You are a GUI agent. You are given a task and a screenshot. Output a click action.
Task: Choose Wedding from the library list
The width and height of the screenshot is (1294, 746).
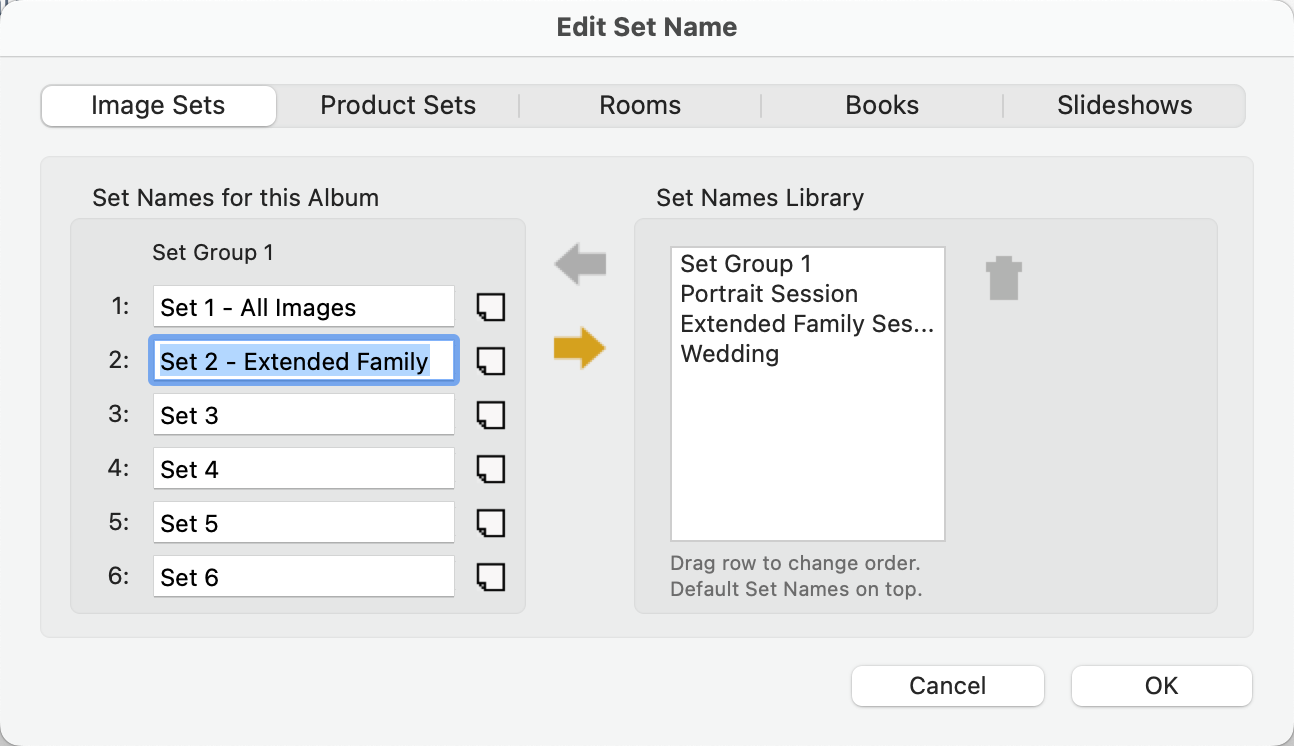(730, 354)
